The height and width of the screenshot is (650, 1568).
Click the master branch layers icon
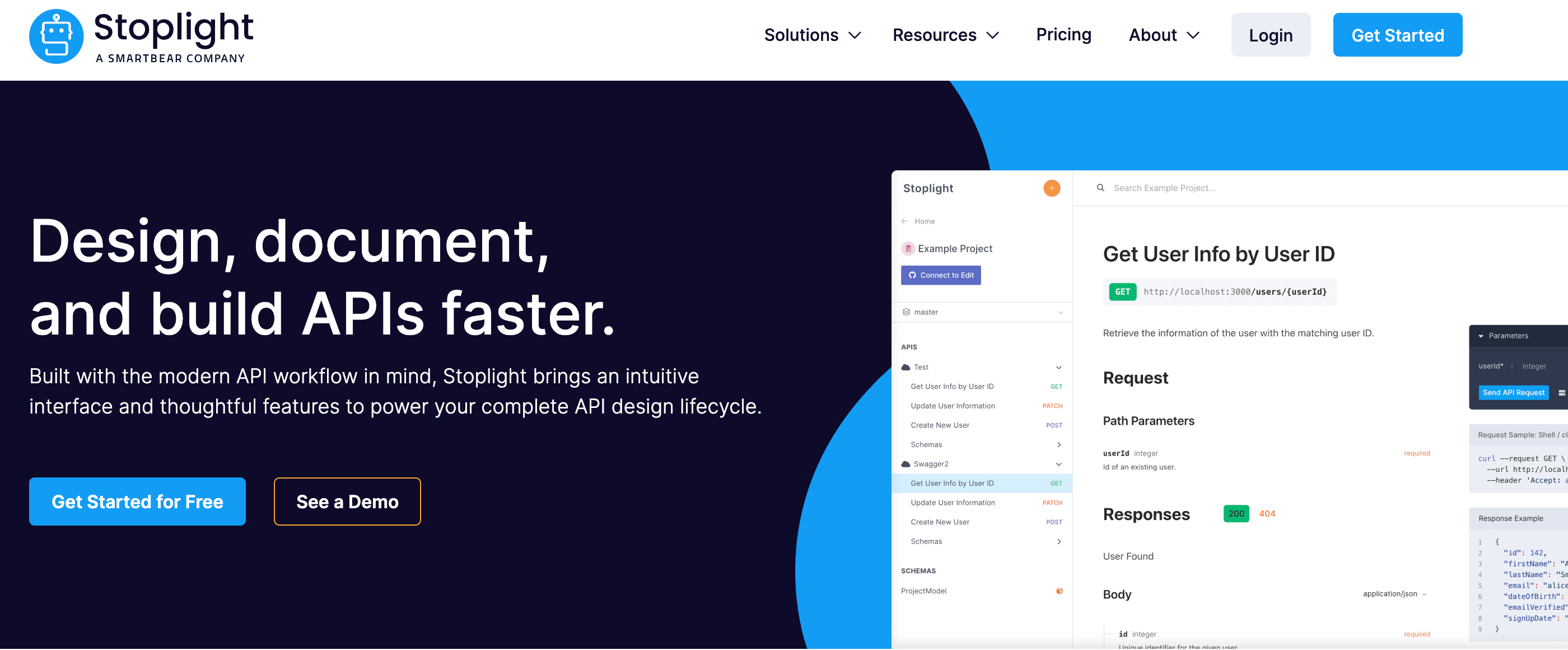coord(906,312)
